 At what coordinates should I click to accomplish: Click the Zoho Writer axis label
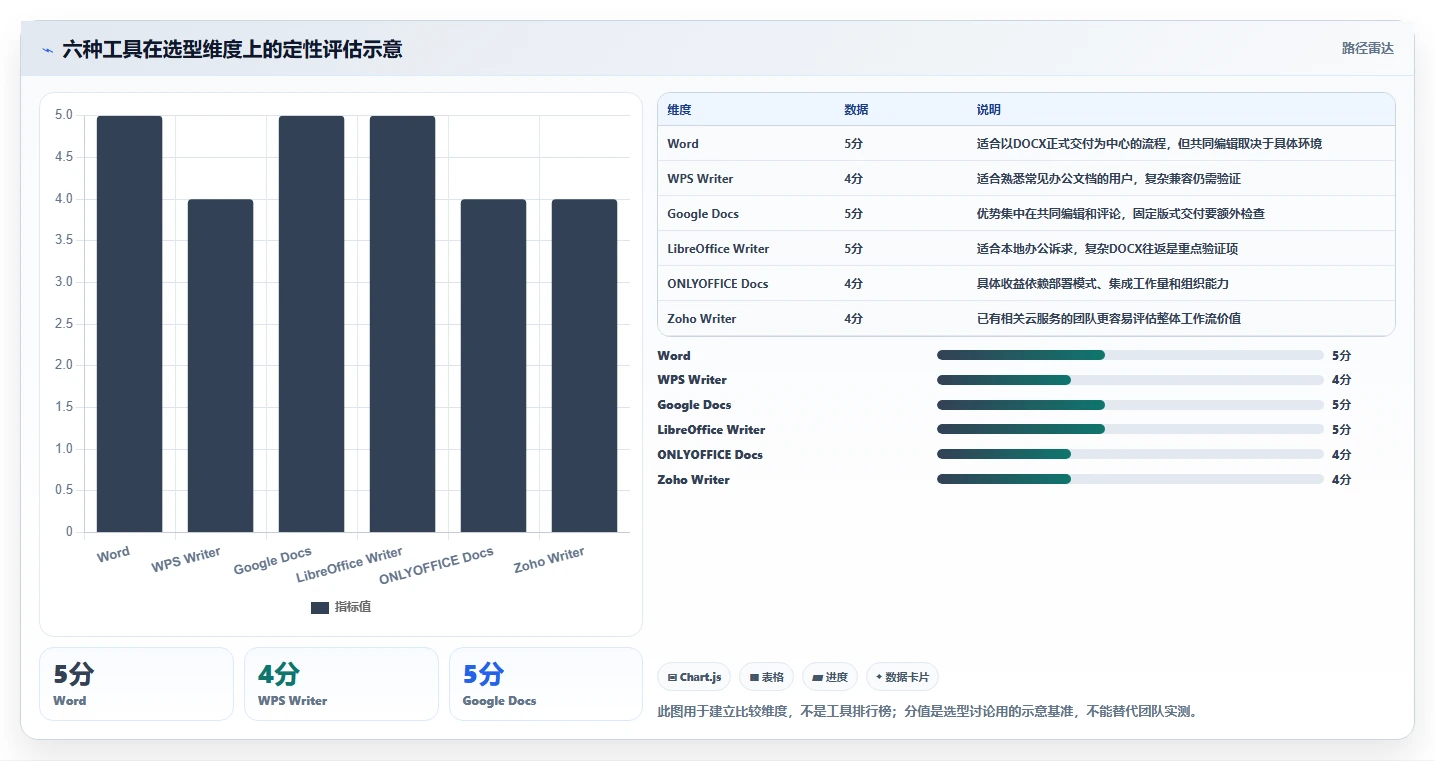click(549, 560)
